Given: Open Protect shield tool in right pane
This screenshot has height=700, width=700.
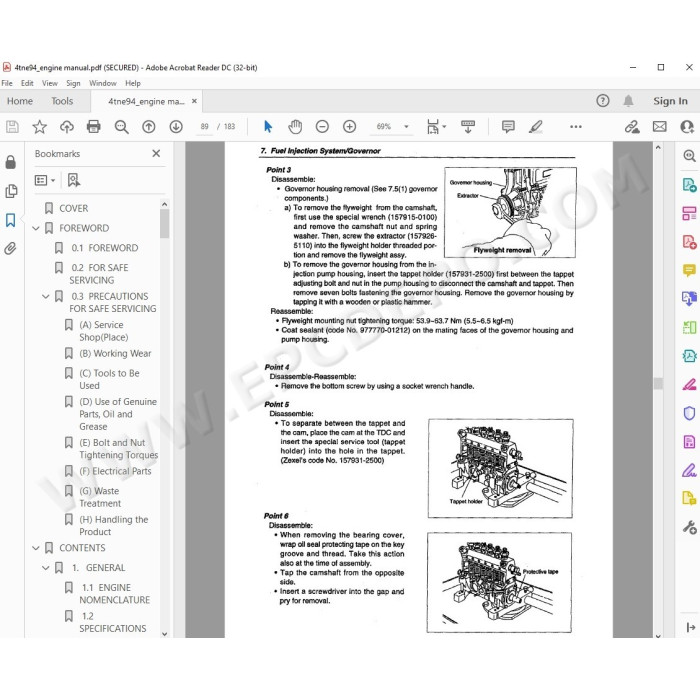Looking at the screenshot, I should (689, 413).
